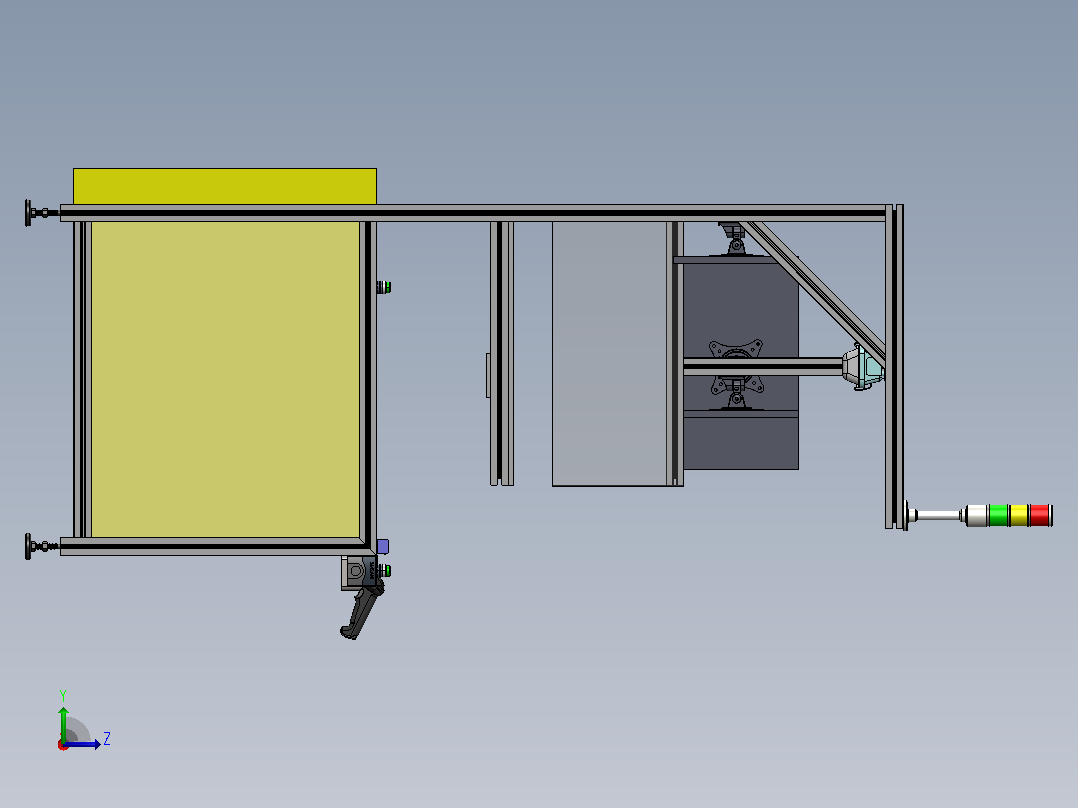The width and height of the screenshot is (1078, 808).
Task: Select the bright yellow panel above the top rail
Action: coord(225,186)
